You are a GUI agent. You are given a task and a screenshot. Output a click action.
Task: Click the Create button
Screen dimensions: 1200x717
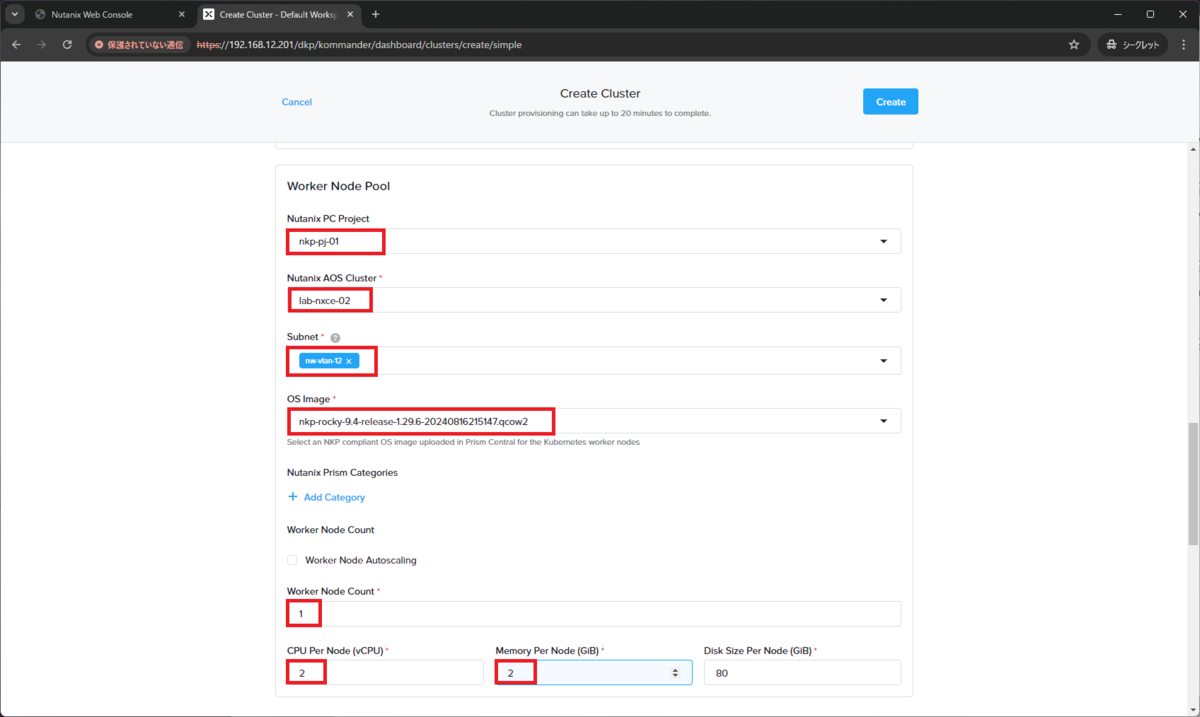[890, 102]
